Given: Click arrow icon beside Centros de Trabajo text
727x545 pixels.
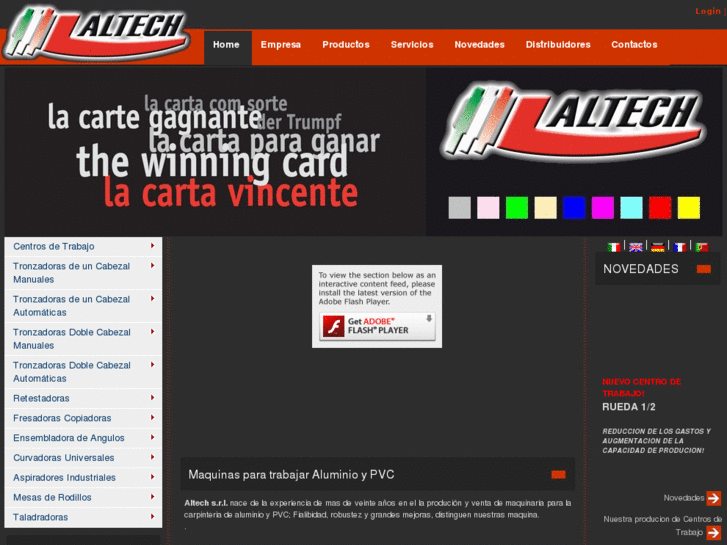Looking at the screenshot, I should (714, 532).
